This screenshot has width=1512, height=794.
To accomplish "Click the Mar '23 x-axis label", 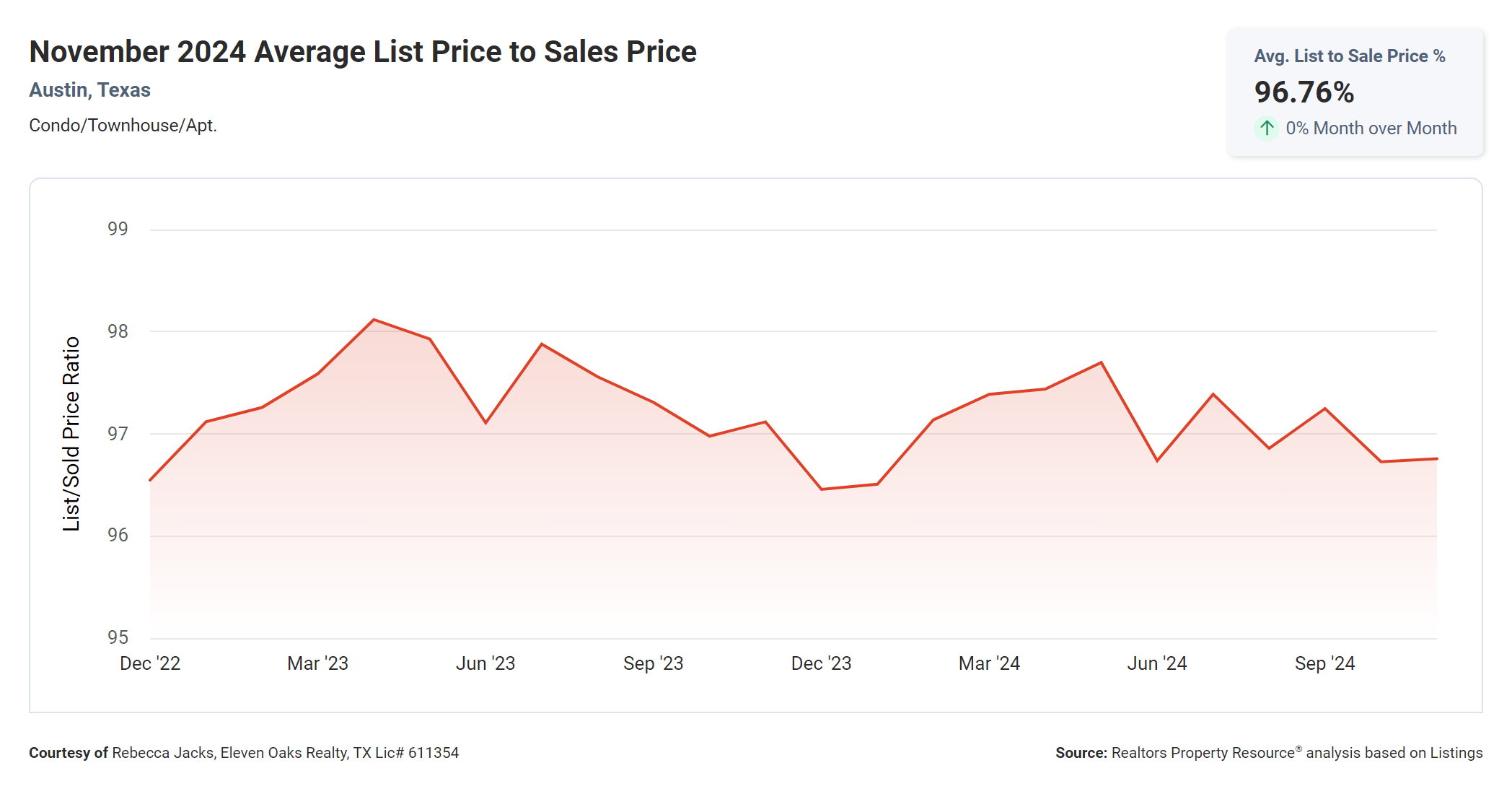I will point(317,663).
